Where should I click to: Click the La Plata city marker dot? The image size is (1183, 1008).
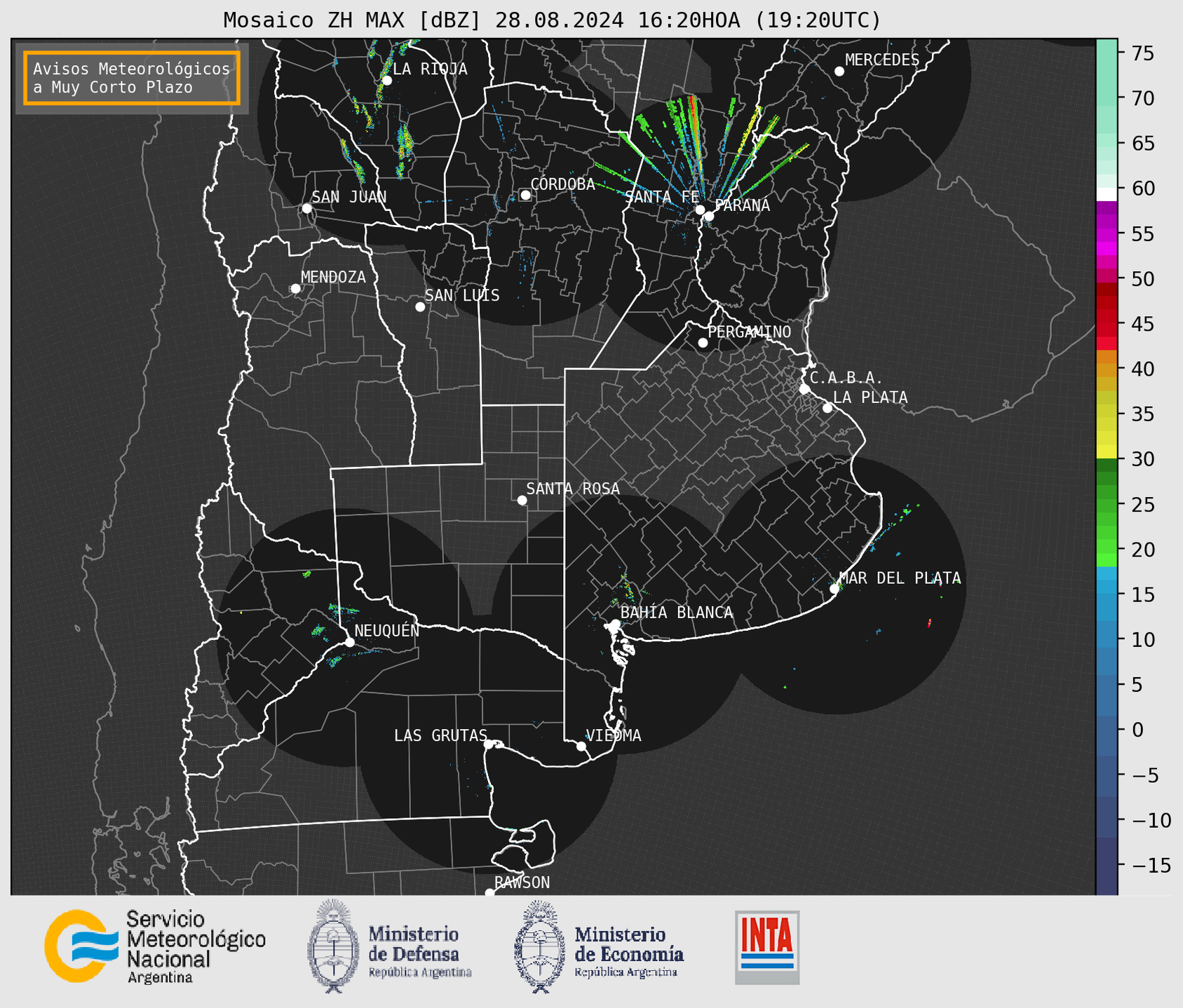point(827,408)
